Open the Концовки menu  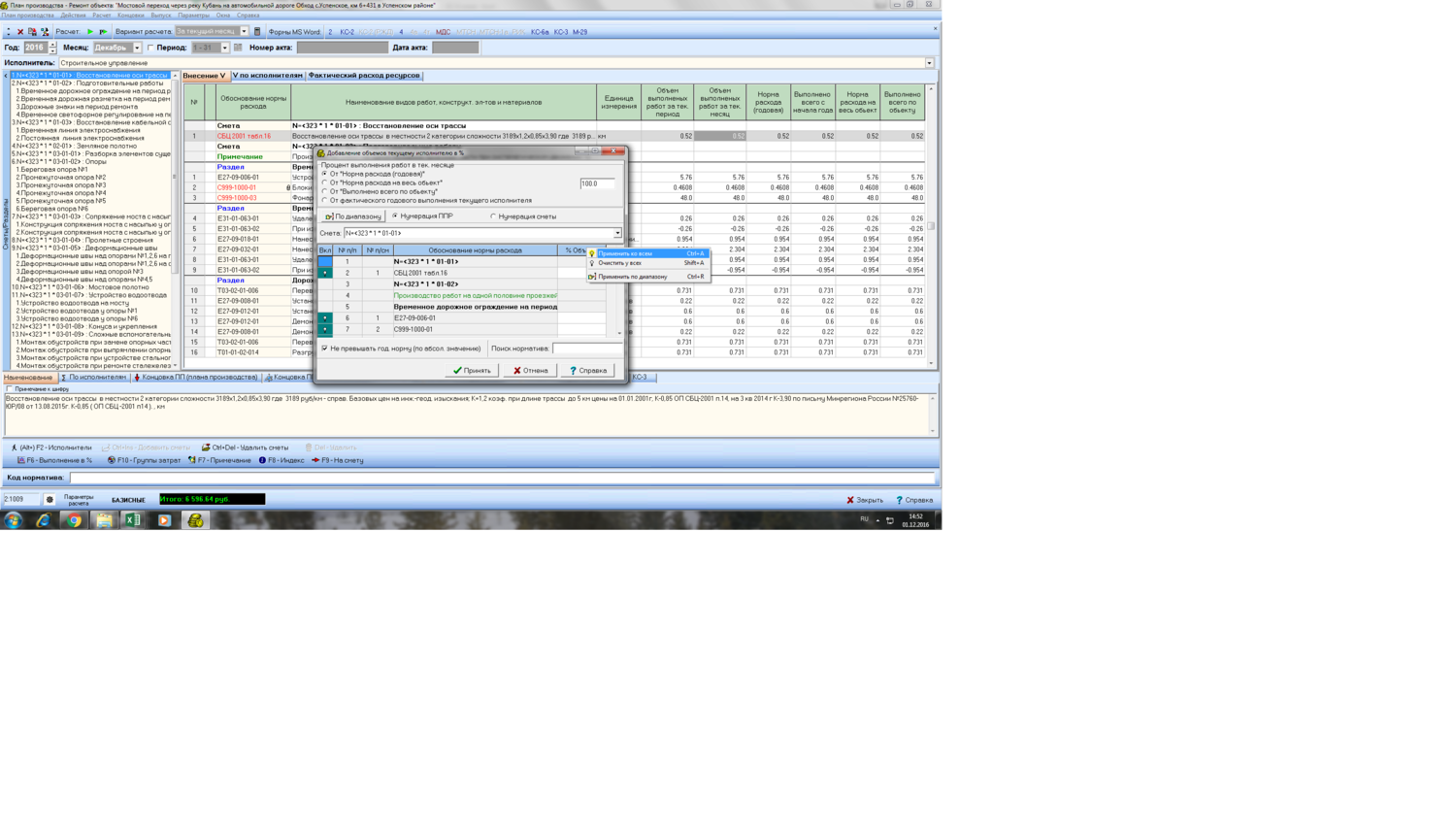click(x=130, y=16)
